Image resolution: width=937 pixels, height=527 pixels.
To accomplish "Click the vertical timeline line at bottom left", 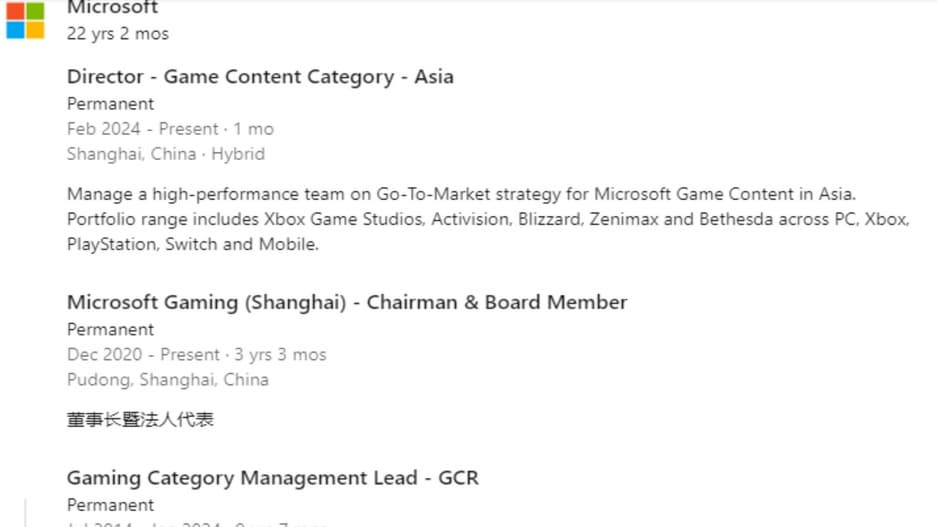I will 25,513.
